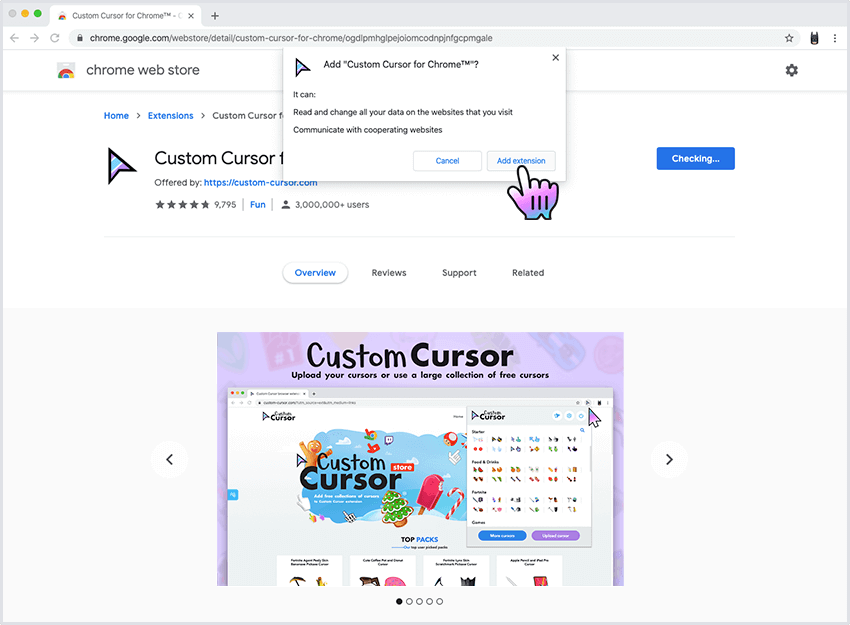Click the browser forward arrow

(x=35, y=38)
